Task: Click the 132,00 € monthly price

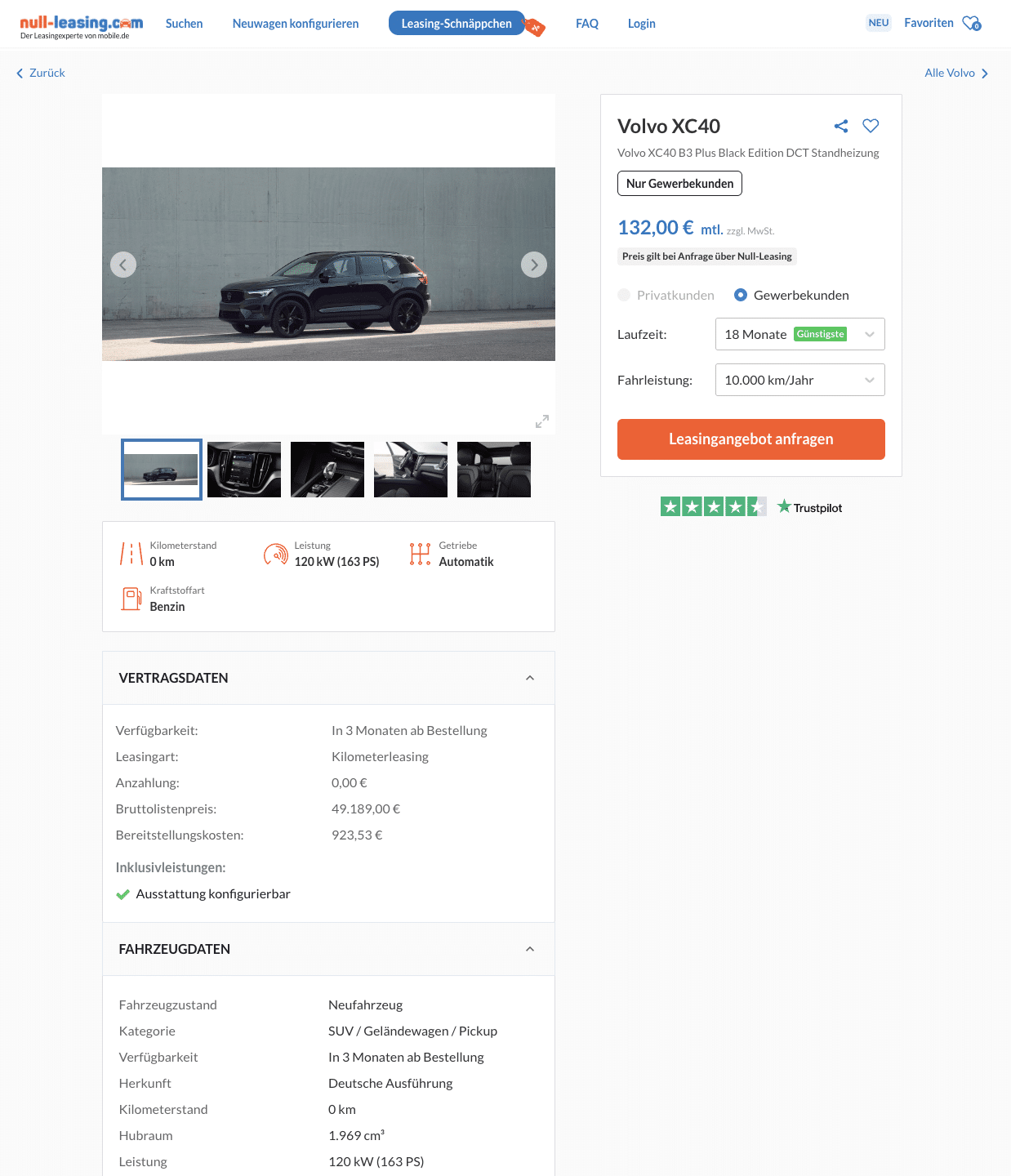Action: pos(656,228)
